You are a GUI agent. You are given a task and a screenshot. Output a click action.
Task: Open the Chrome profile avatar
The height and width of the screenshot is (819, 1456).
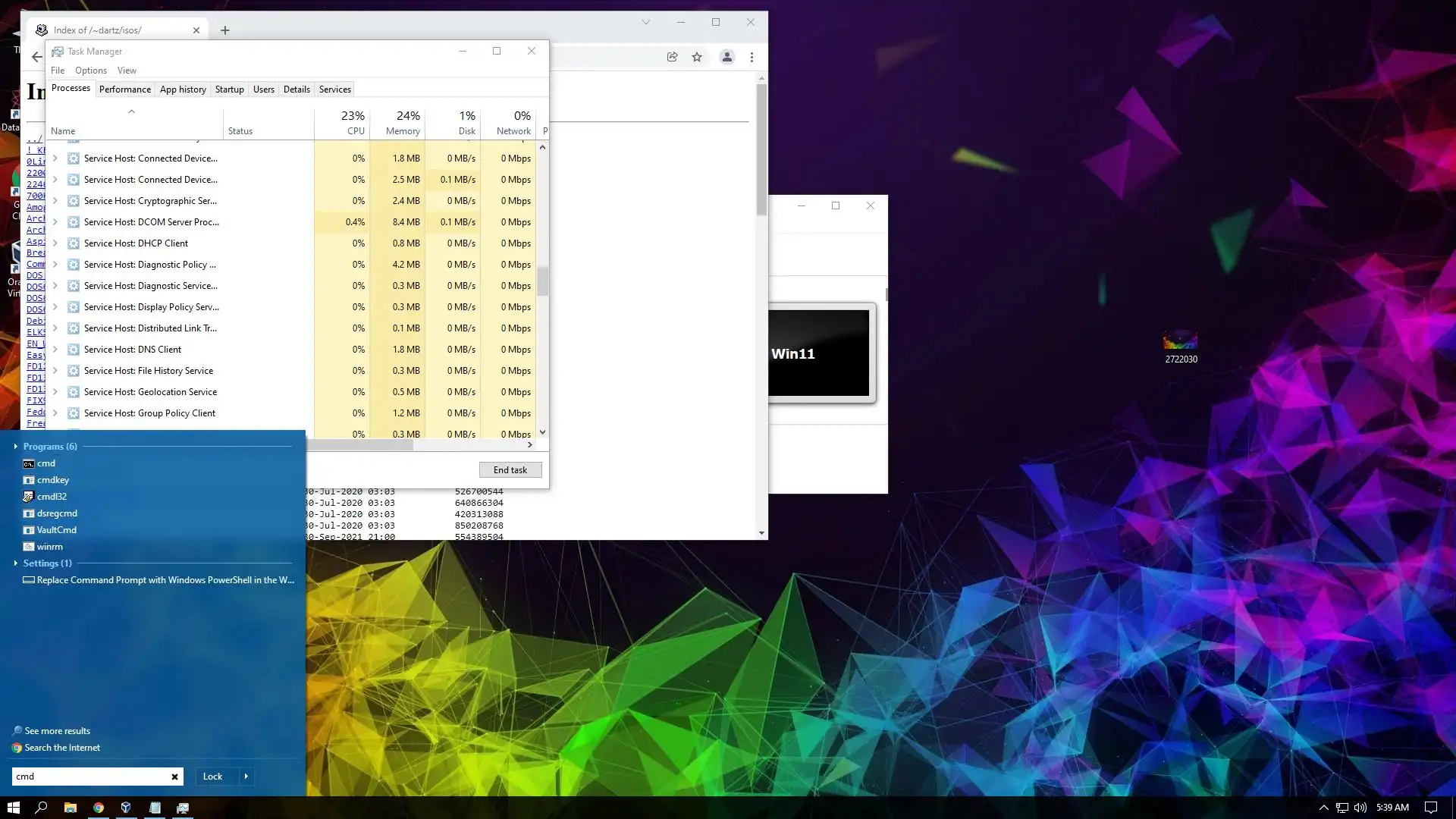(726, 57)
